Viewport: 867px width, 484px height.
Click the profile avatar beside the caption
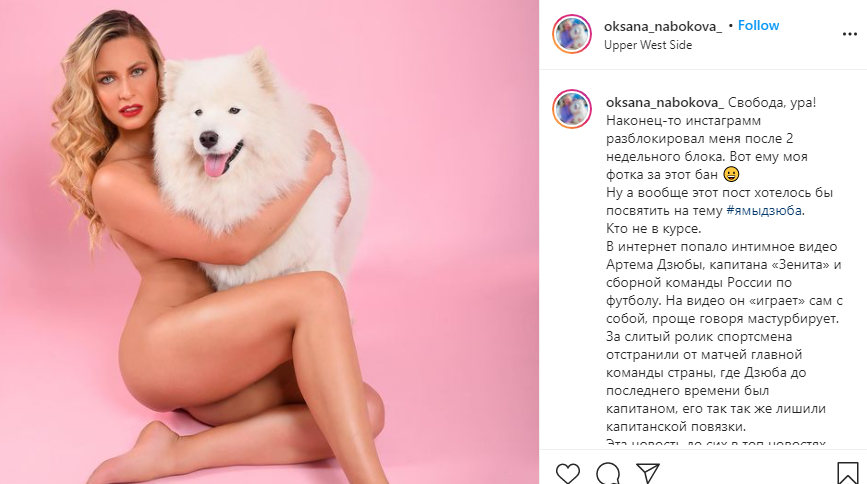coord(572,109)
